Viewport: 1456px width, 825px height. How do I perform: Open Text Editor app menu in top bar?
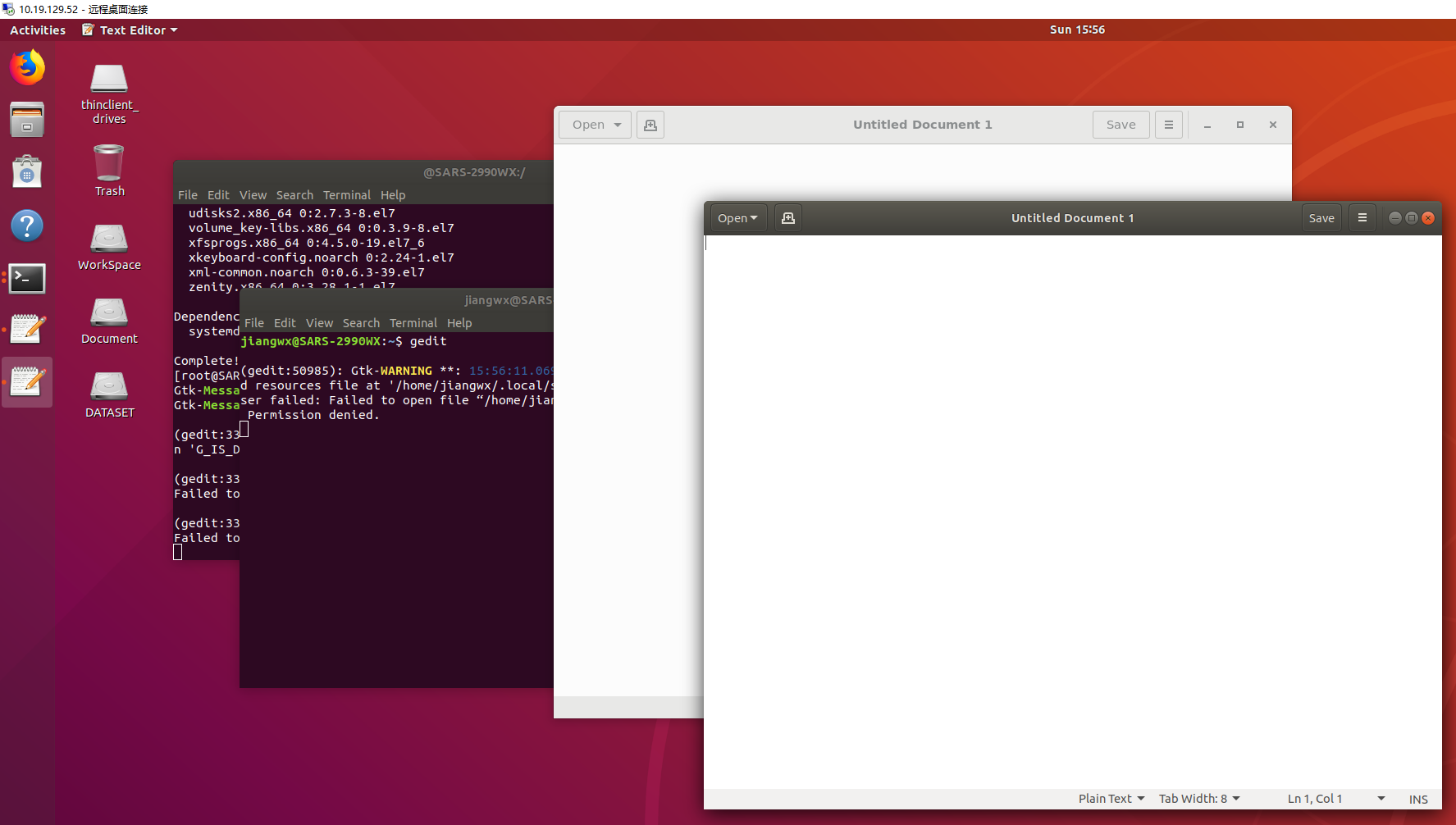pyautogui.click(x=130, y=30)
